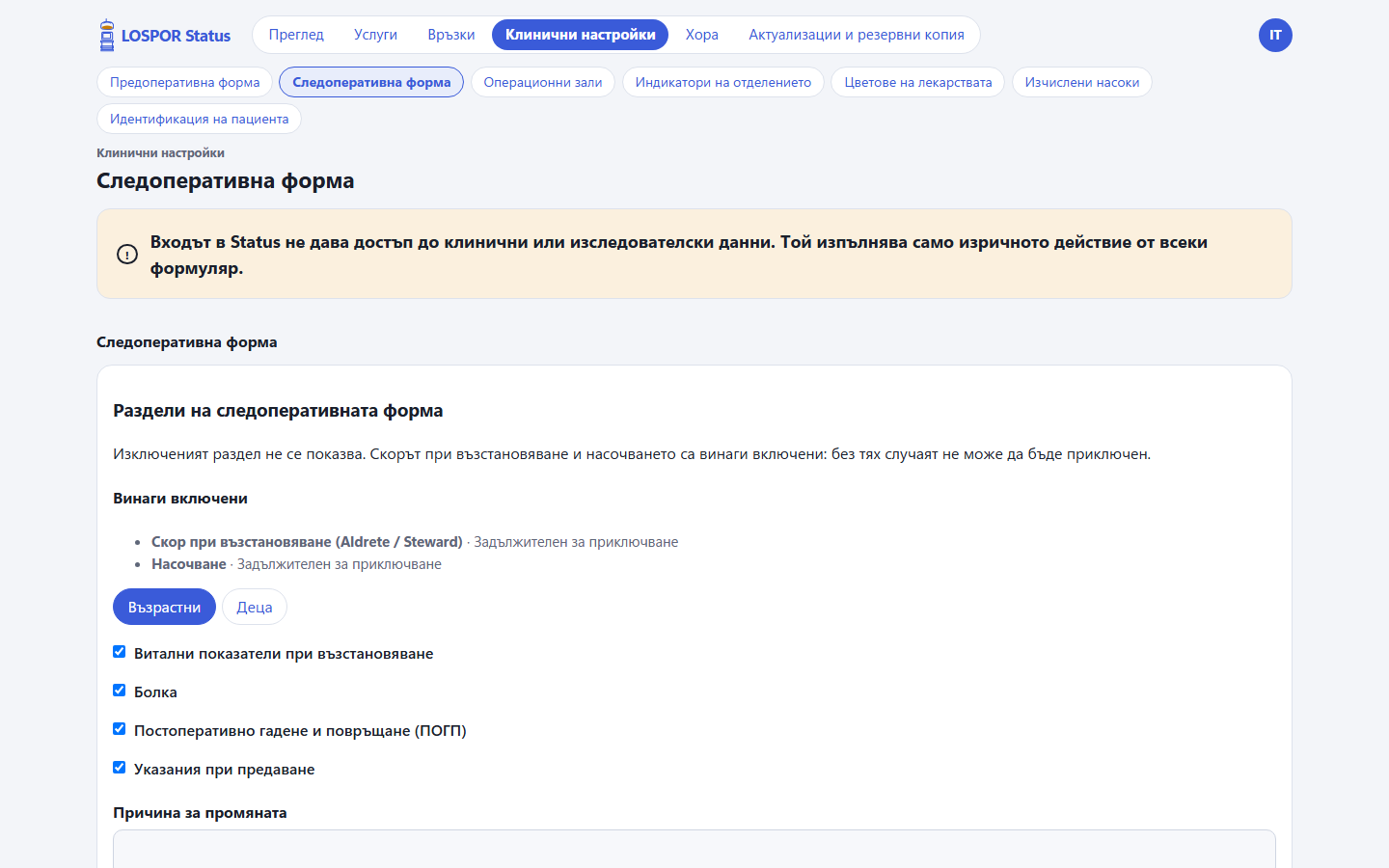
Task: Switch to Изчислени насоки sub-tab
Action: click(x=1081, y=82)
